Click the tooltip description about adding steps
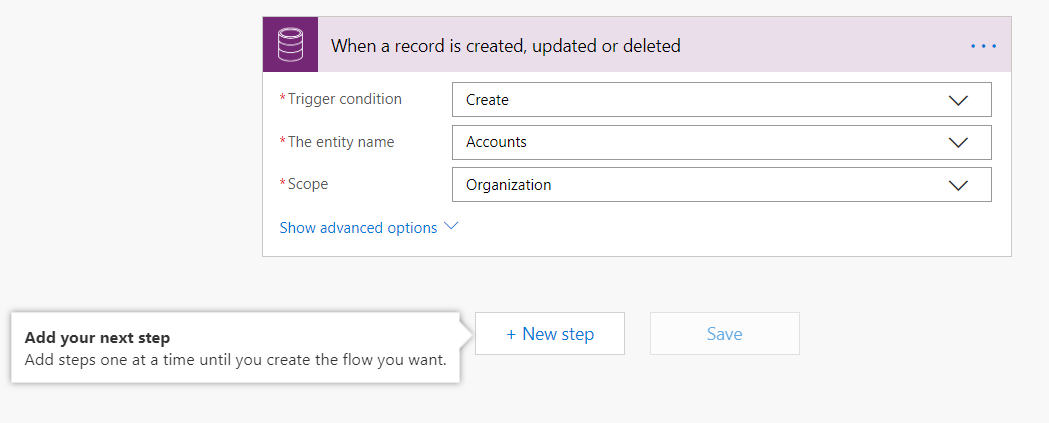 click(x=235, y=359)
